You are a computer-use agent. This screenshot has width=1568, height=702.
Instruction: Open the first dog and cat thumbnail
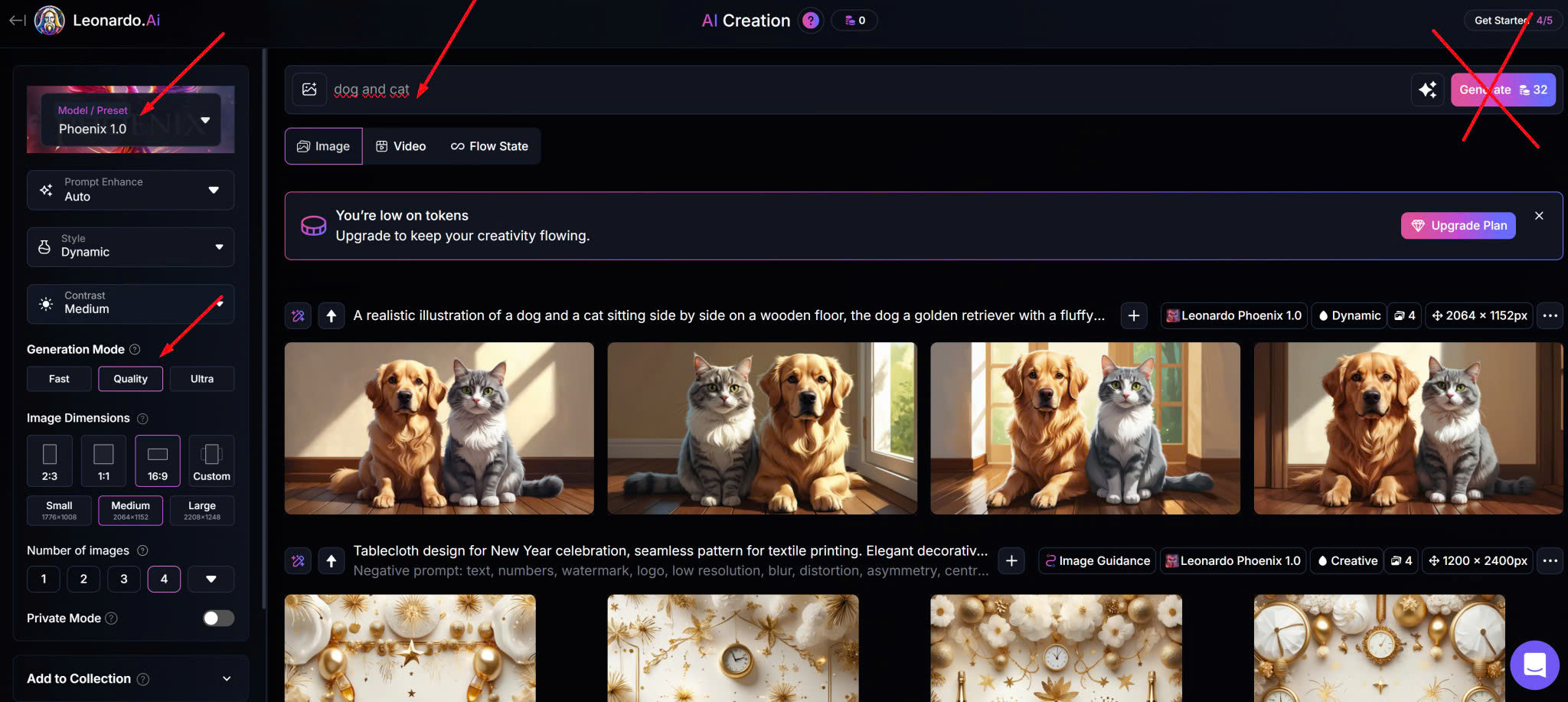point(439,429)
